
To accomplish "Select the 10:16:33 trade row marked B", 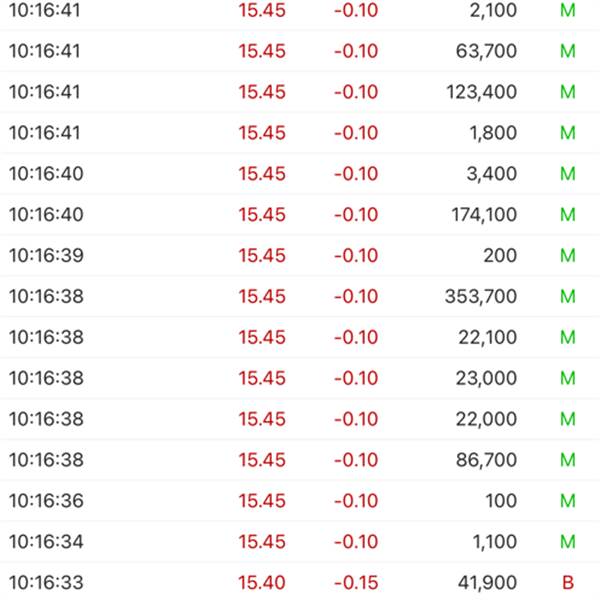I will (300, 582).
